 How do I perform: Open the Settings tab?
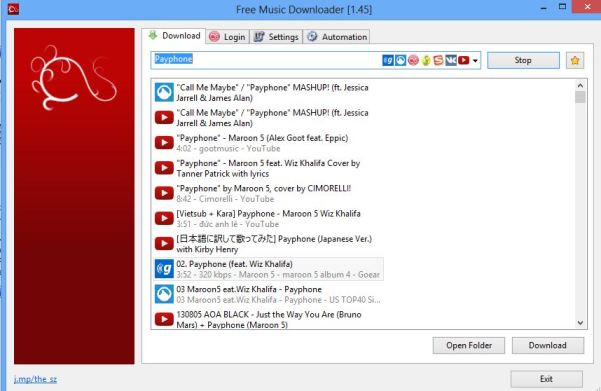pyautogui.click(x=276, y=37)
